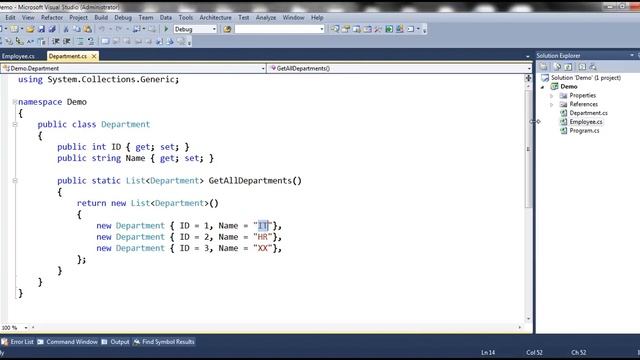Click the Increase Indent icon
This screenshot has width=640, height=360.
click(x=67, y=41)
